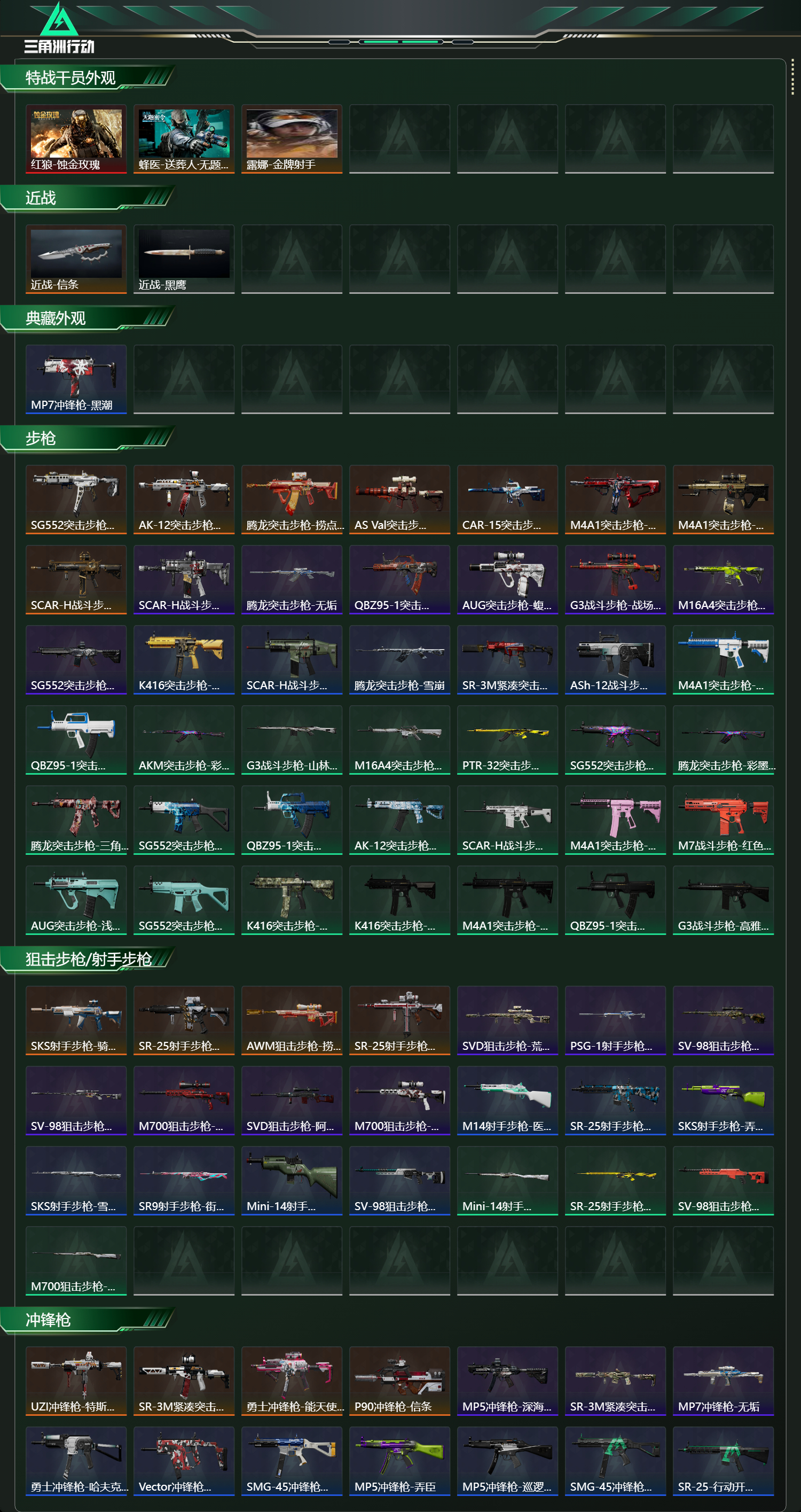Open the MP7冲锋枪-黑潮 collector skin
Screen dimensions: 801x1512
click(76, 380)
